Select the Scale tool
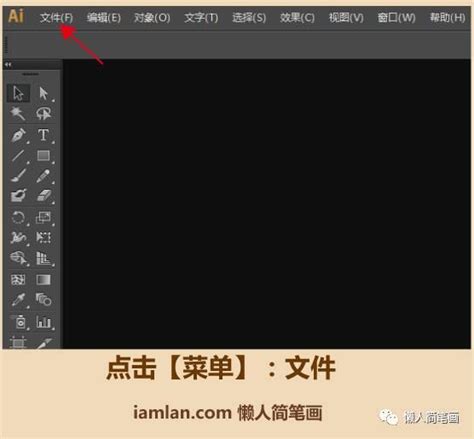The image size is (474, 439). [x=44, y=218]
